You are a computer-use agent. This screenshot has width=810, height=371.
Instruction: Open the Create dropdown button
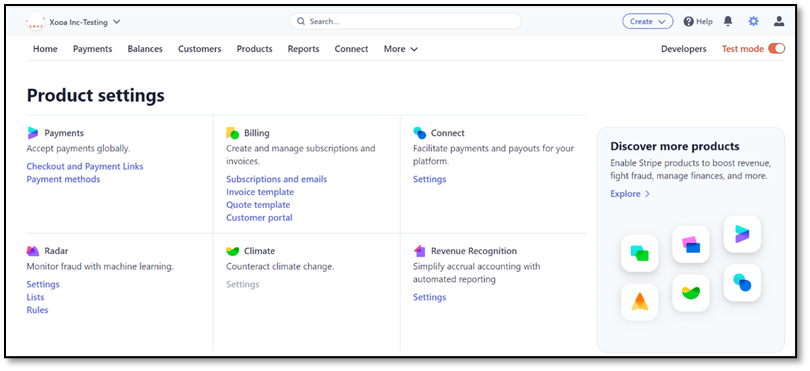pos(647,22)
